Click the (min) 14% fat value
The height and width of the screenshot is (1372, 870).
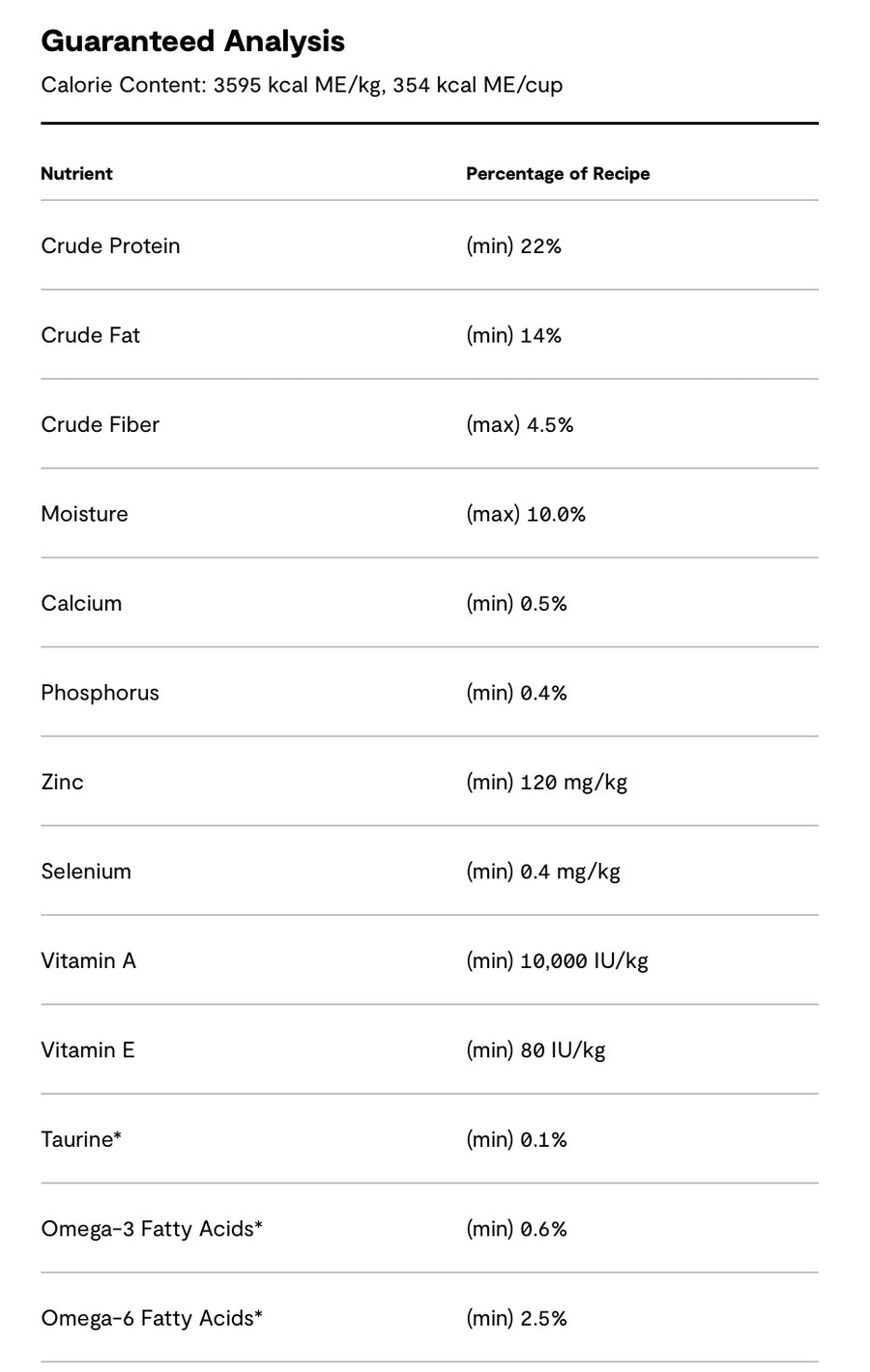click(x=513, y=335)
